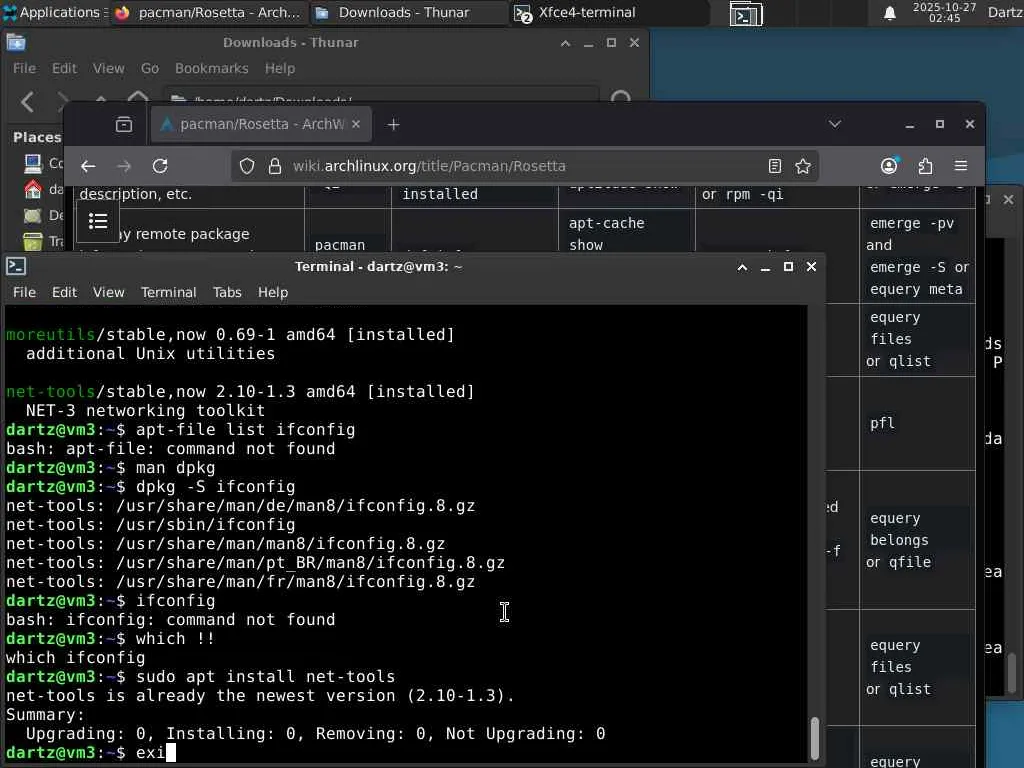Open Firefox hamburger application menu
The height and width of the screenshot is (768, 1024).
coord(961,166)
